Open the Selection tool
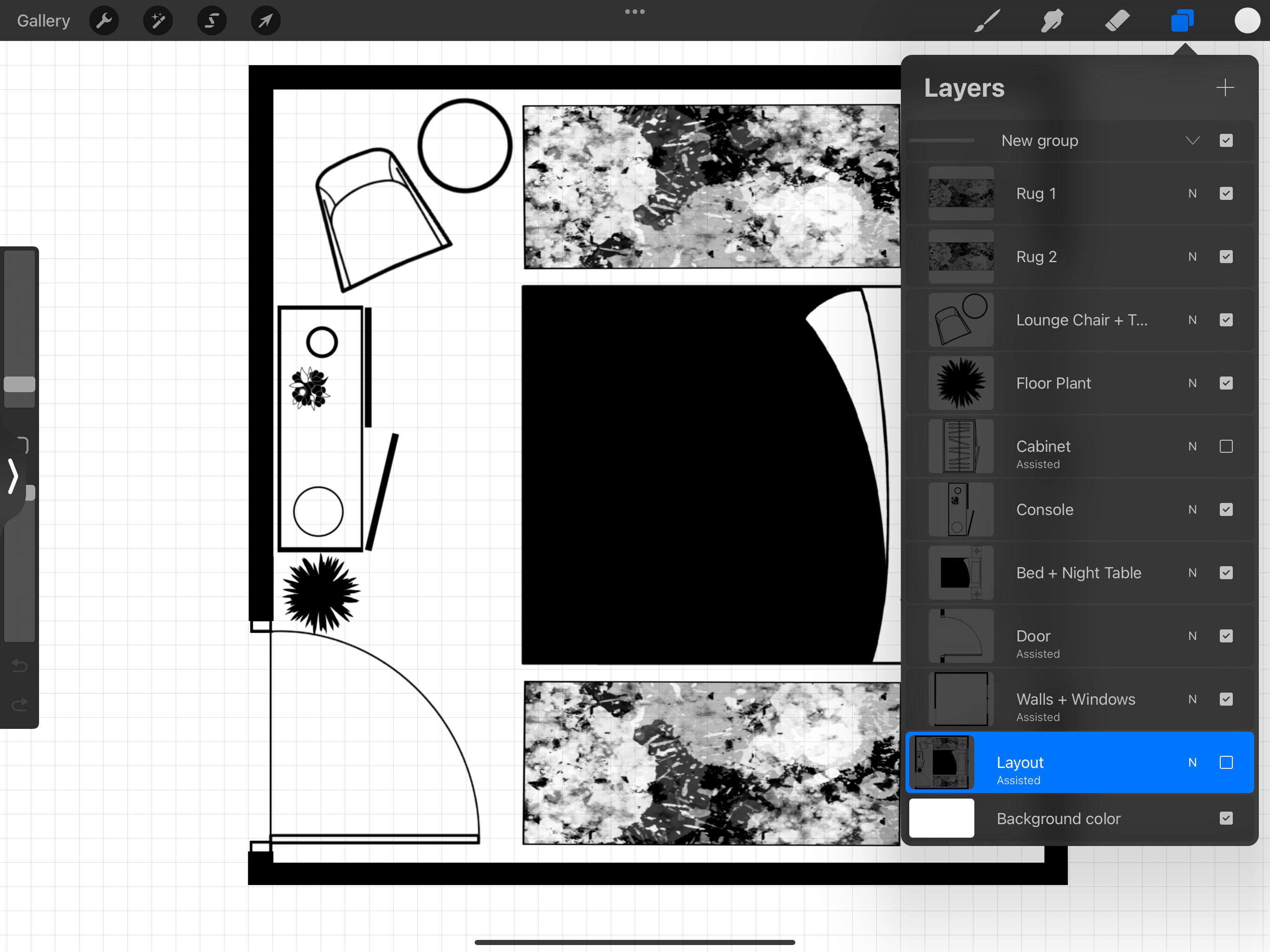The width and height of the screenshot is (1270, 952). pos(212,20)
